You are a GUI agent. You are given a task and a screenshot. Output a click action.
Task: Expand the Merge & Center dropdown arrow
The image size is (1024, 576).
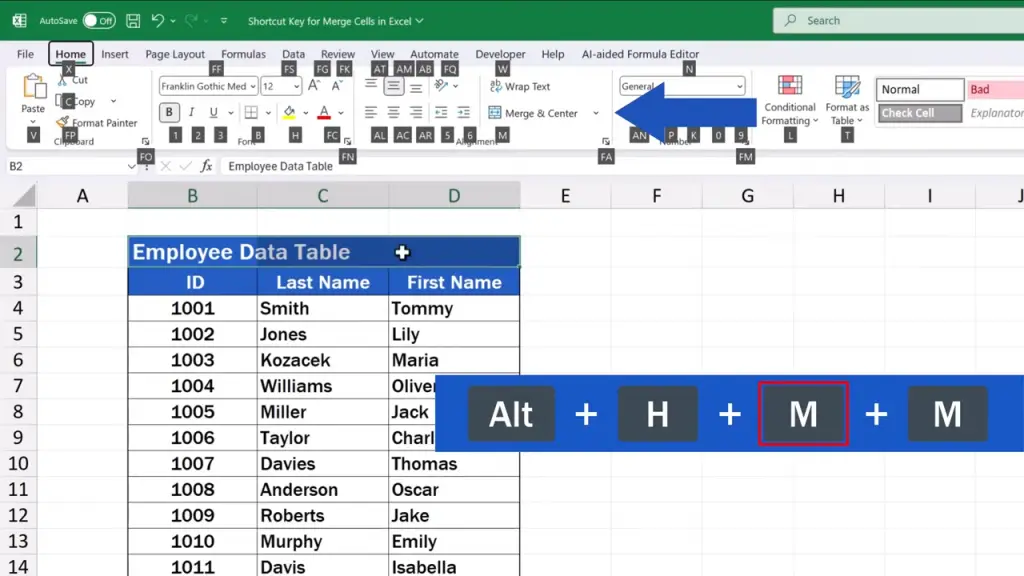(596, 113)
